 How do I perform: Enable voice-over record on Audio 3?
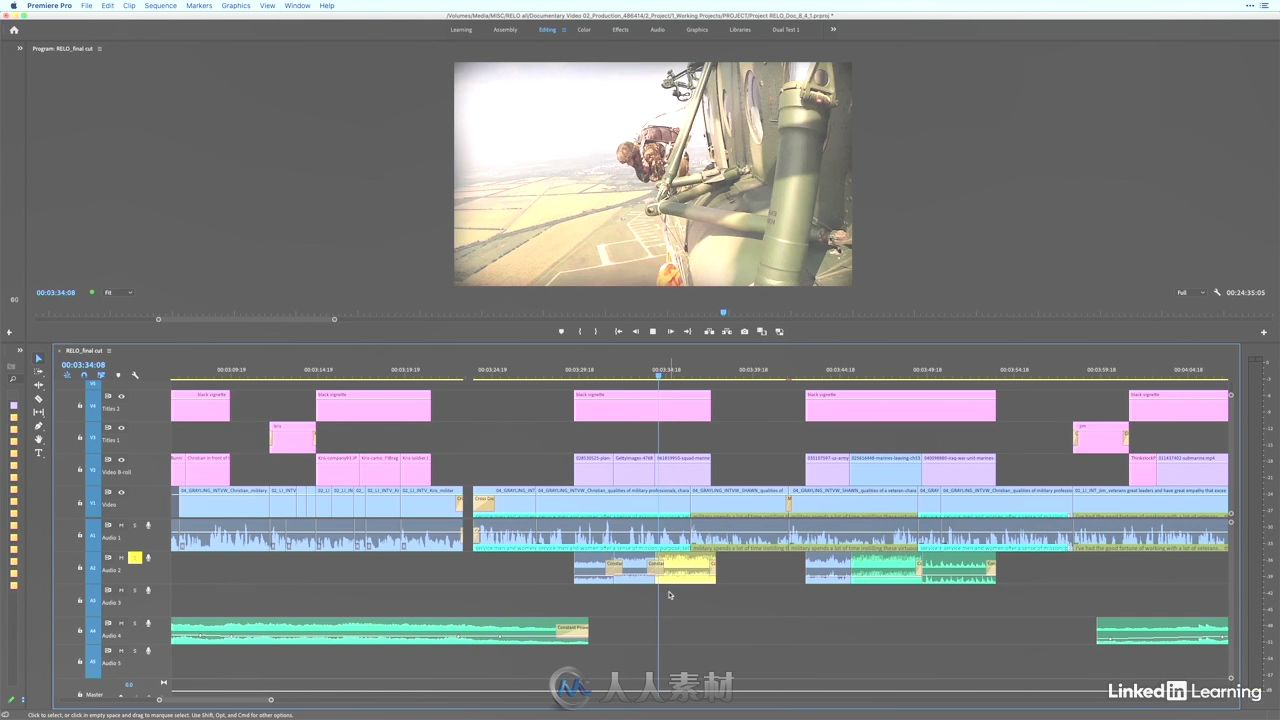pyautogui.click(x=148, y=590)
